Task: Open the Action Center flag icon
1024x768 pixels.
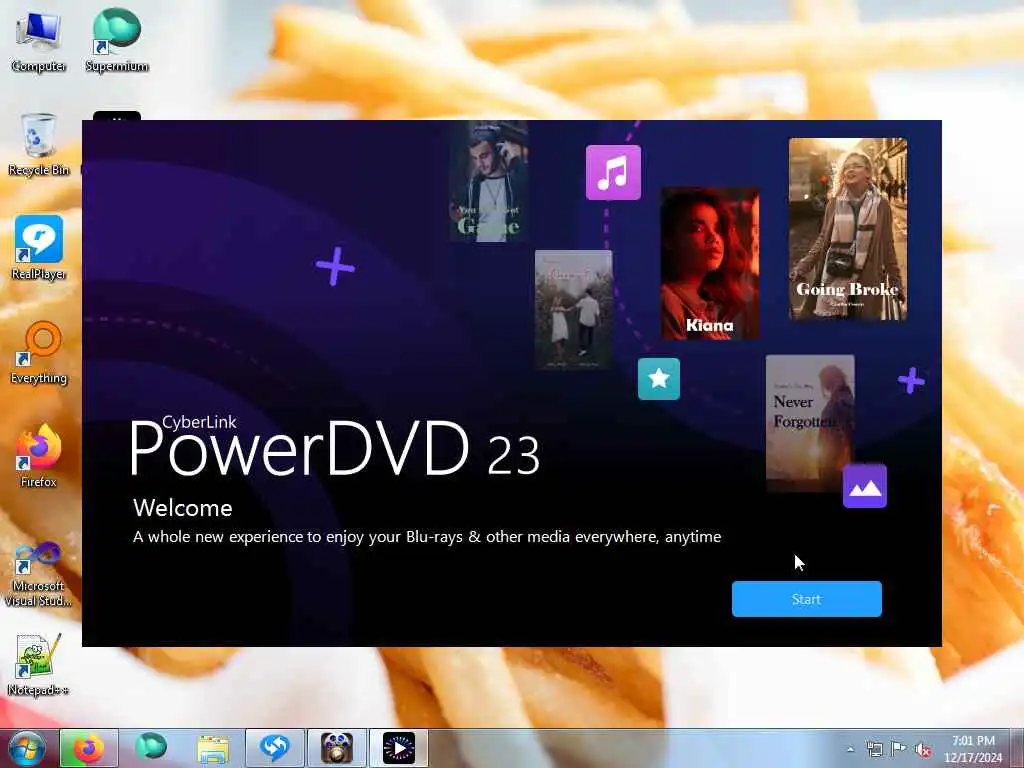Action: 899,749
